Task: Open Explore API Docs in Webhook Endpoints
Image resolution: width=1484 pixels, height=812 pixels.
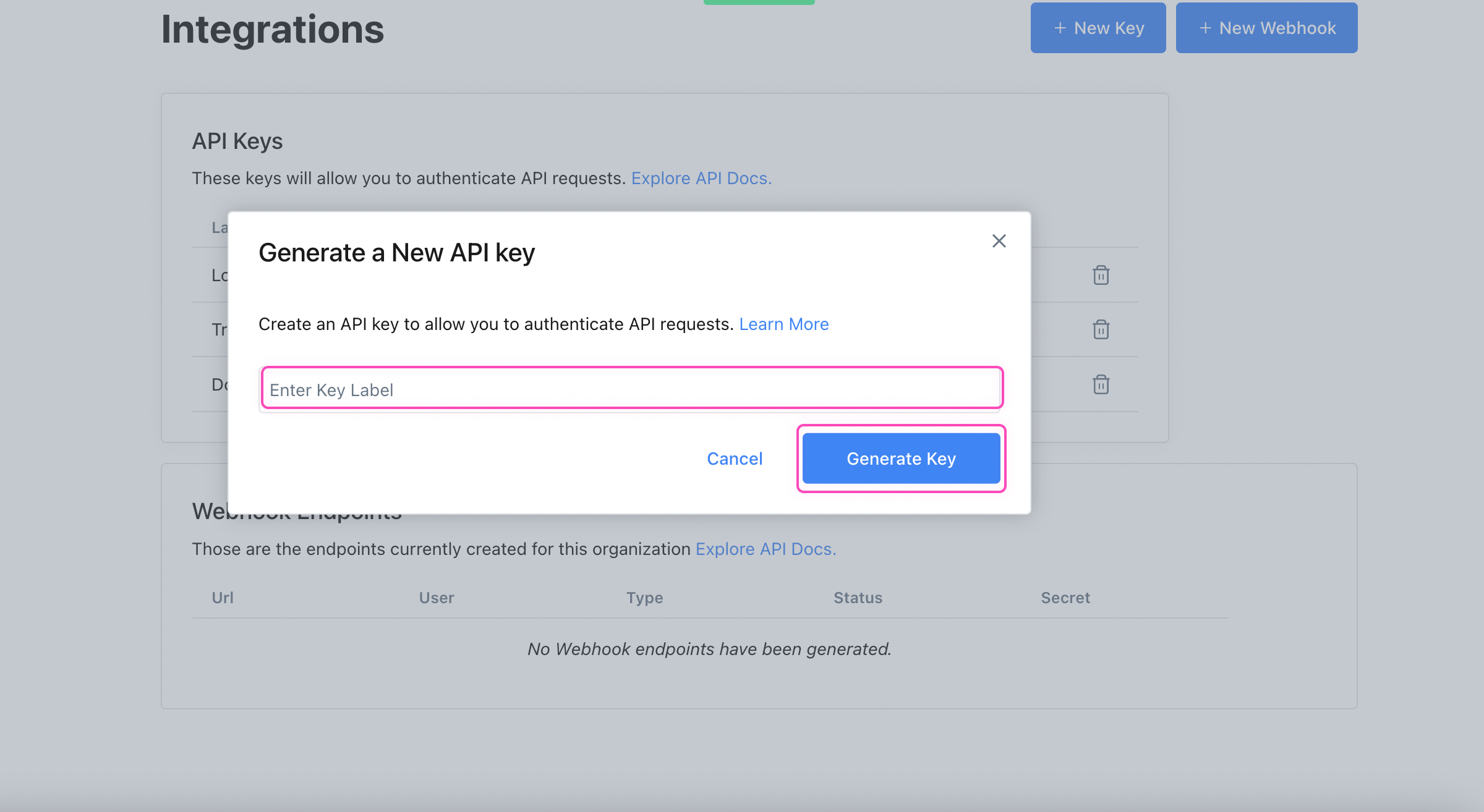Action: pyautogui.click(x=765, y=549)
